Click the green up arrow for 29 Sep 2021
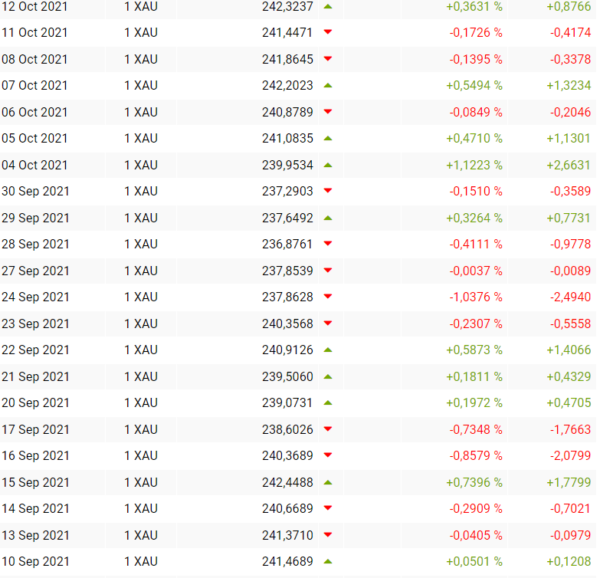 point(328,218)
